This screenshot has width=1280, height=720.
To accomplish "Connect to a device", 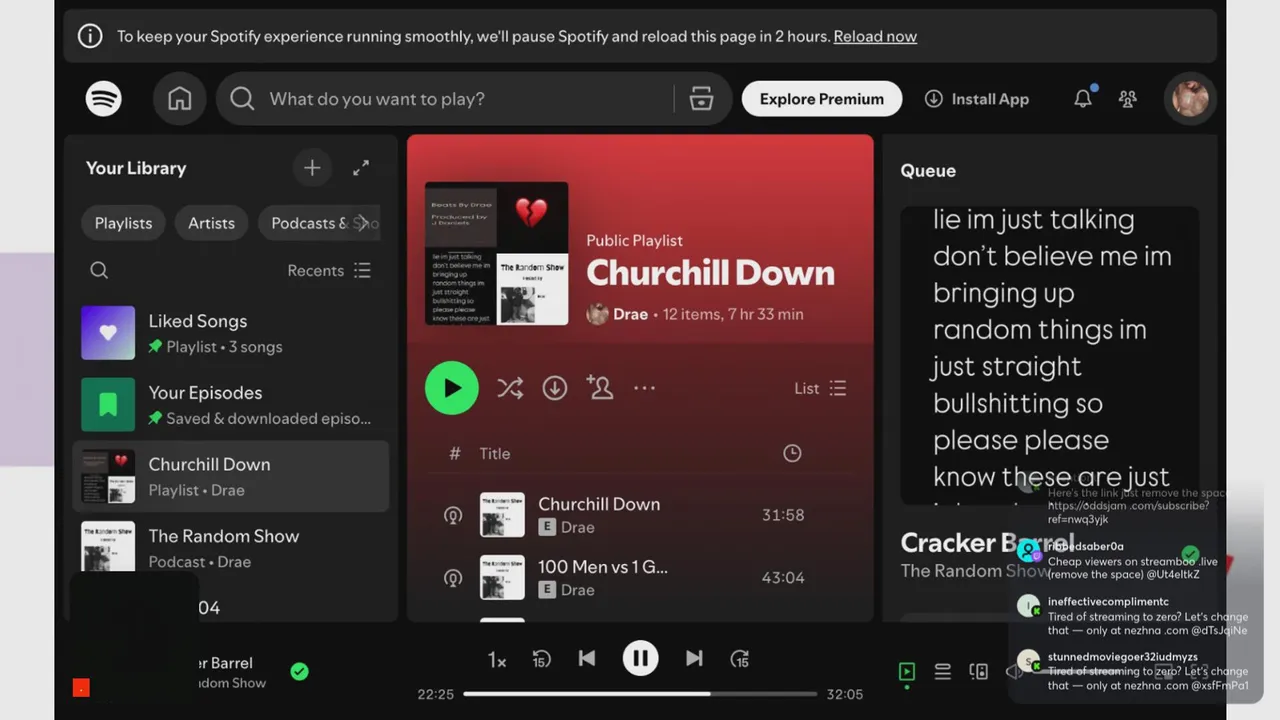I will pyautogui.click(x=979, y=672).
